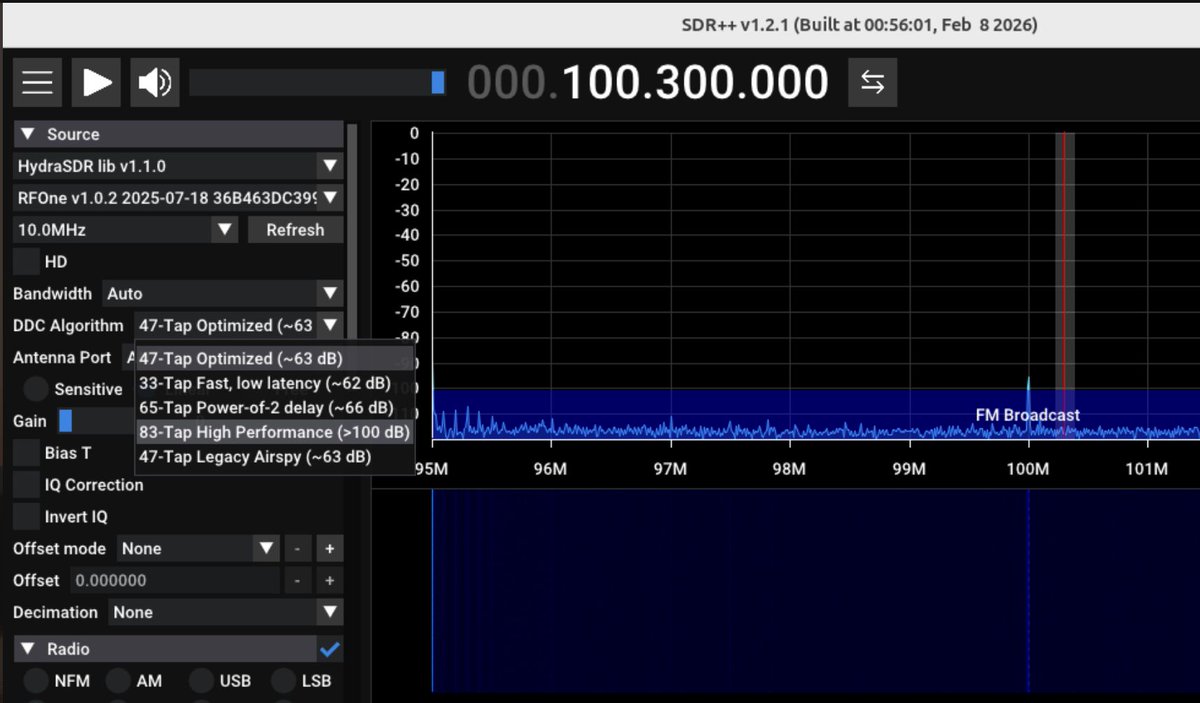Click the Refresh button

point(295,230)
